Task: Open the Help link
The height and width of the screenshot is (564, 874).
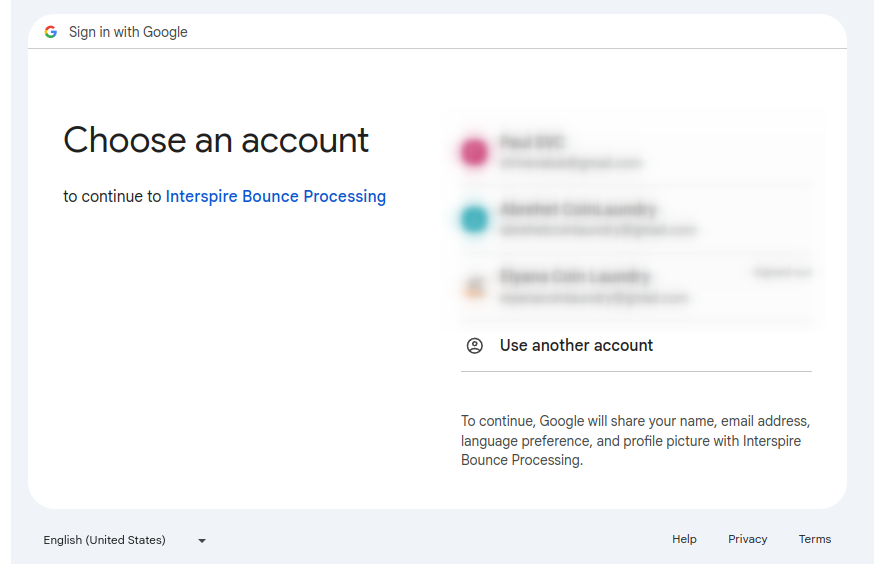Action: [x=684, y=539]
